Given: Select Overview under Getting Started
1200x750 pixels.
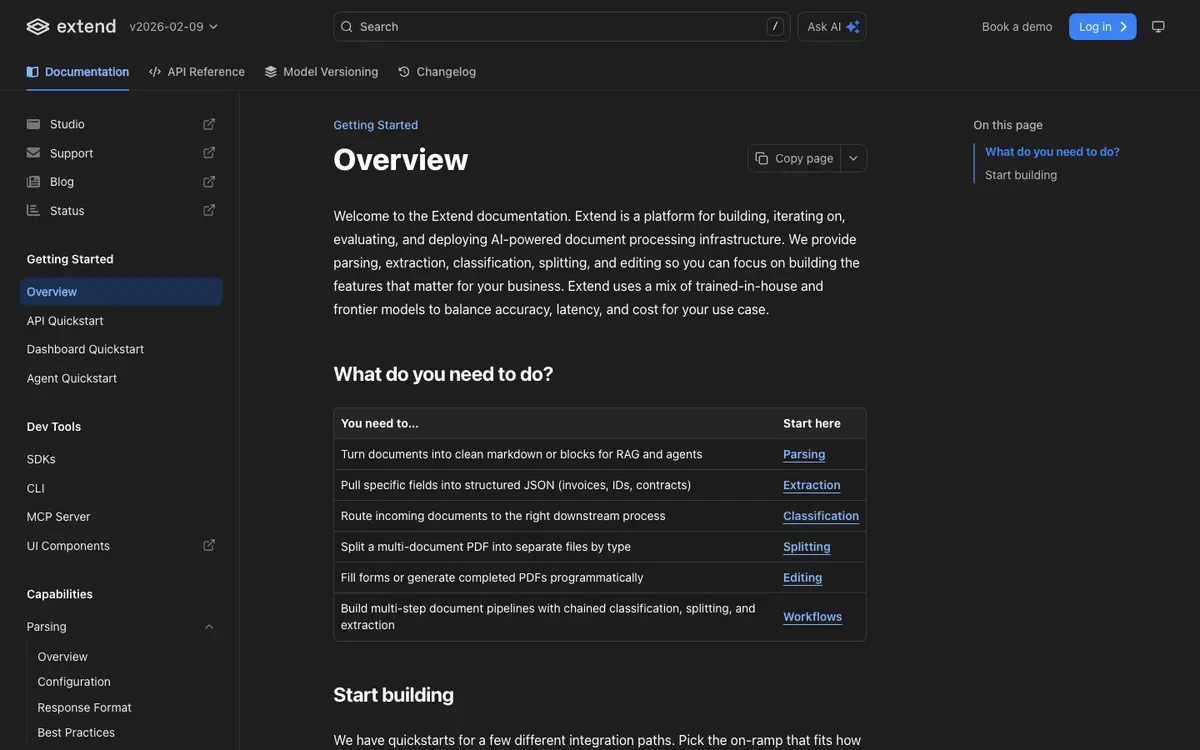Looking at the screenshot, I should [x=121, y=292].
